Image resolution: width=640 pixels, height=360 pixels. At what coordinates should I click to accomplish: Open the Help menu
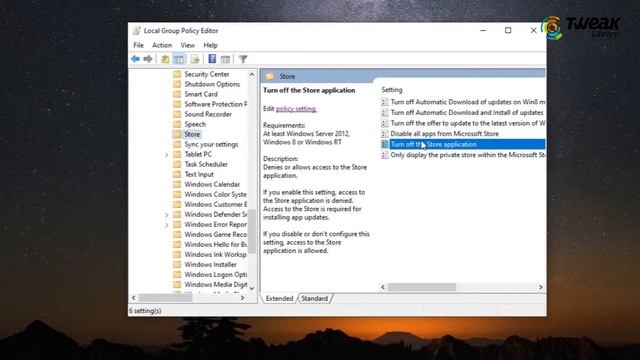click(x=210, y=45)
